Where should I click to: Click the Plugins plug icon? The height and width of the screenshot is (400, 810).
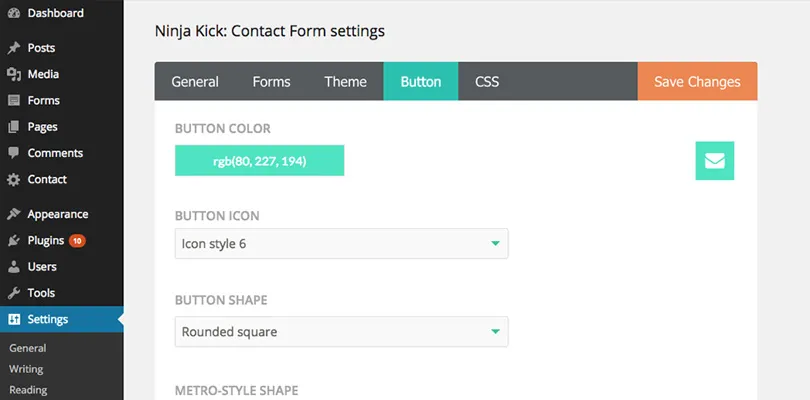click(x=13, y=241)
